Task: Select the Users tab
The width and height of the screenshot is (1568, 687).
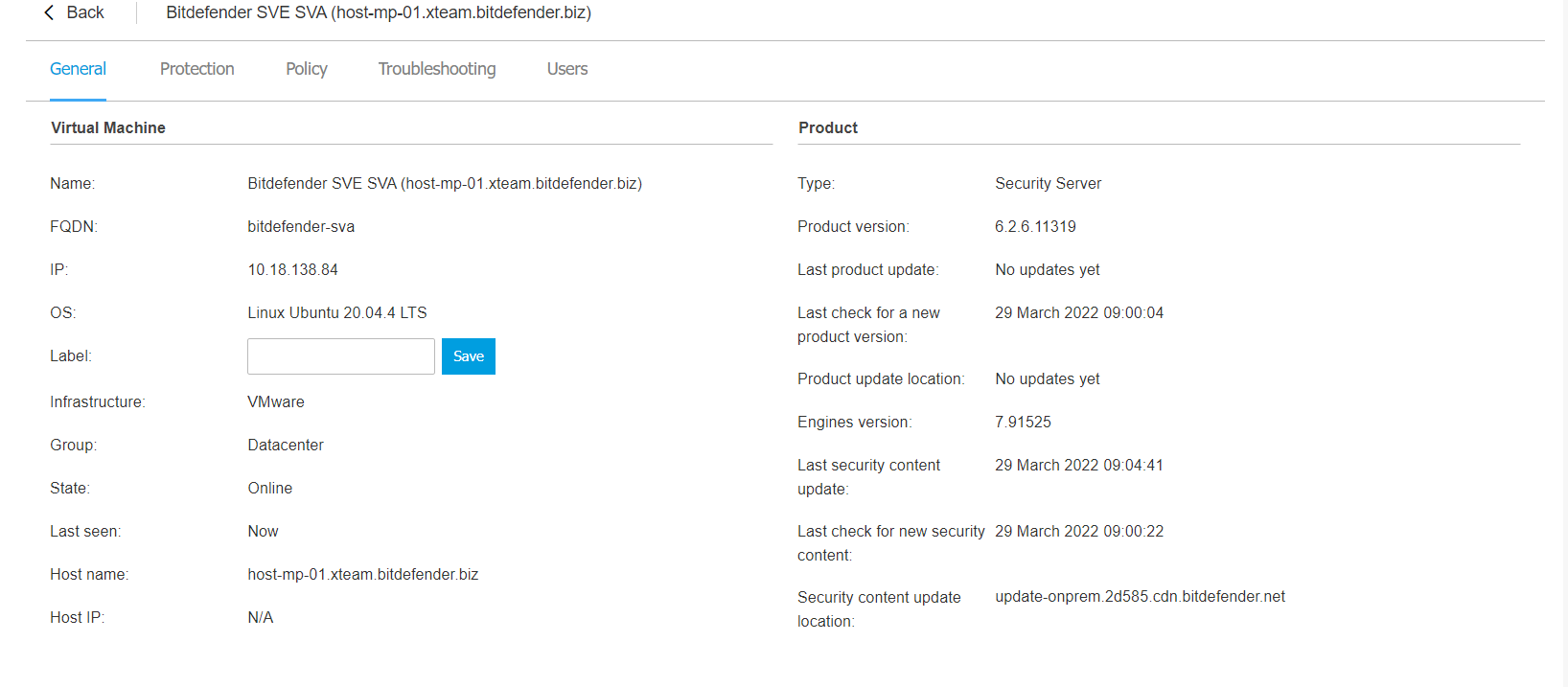Action: pos(566,69)
